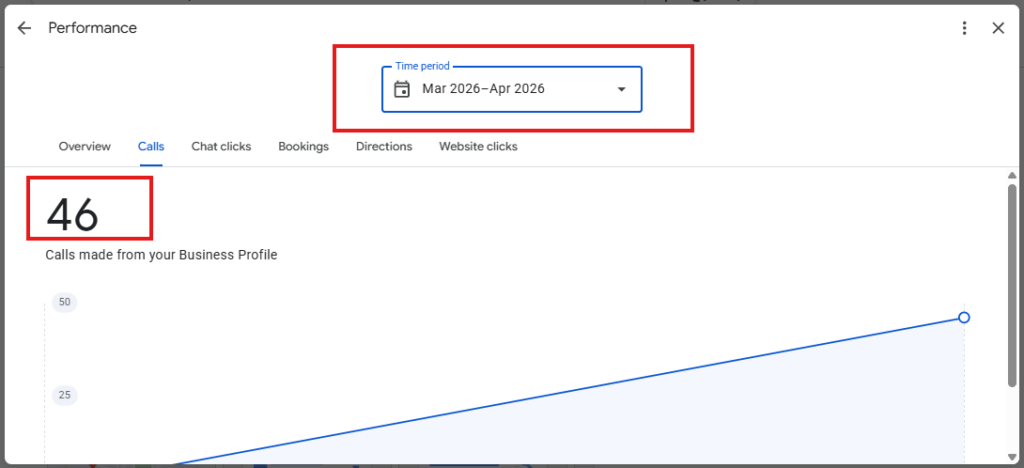The width and height of the screenshot is (1024, 468).
Task: Click the Performance title text
Action: [x=93, y=28]
